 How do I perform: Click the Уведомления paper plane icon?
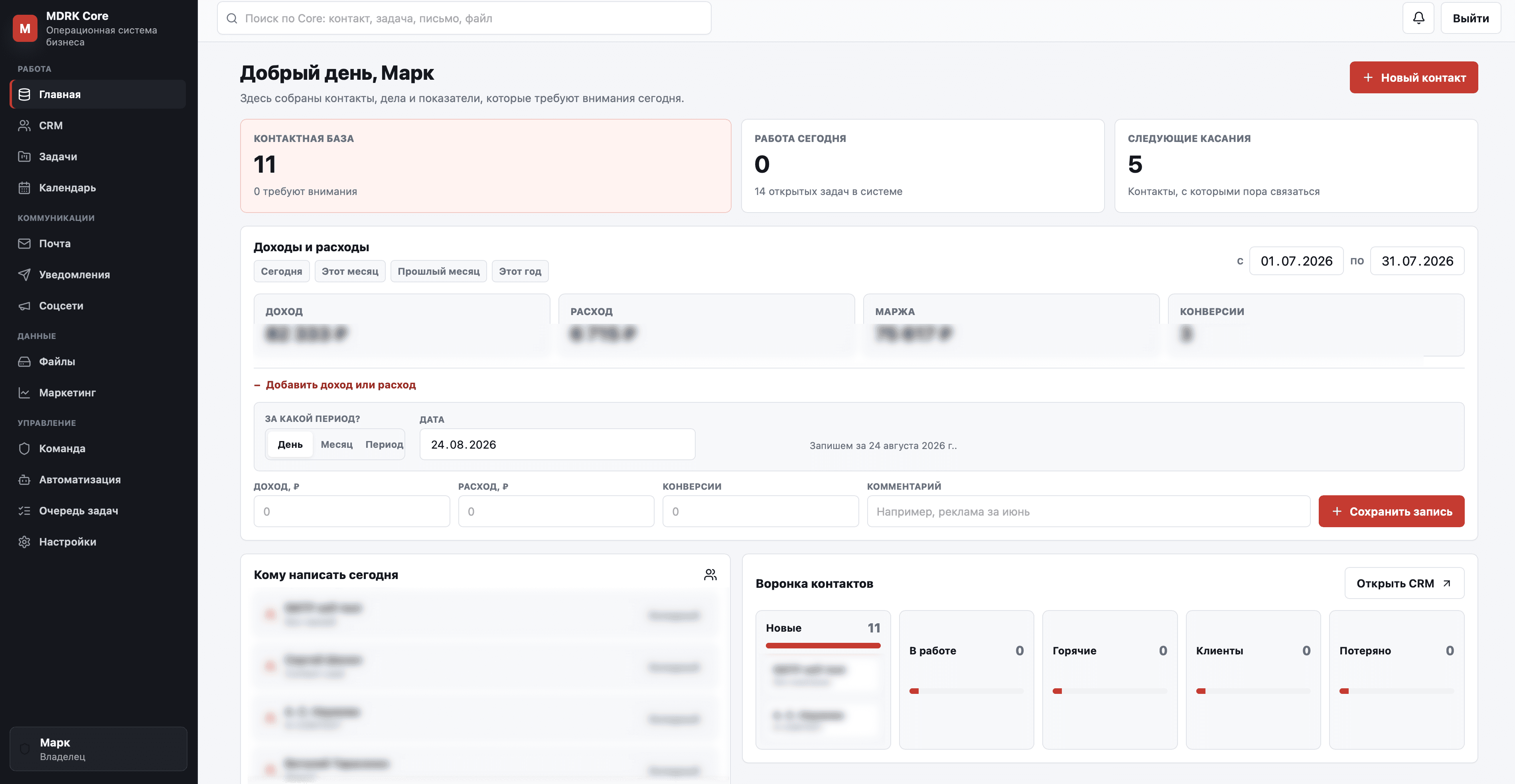(24, 275)
